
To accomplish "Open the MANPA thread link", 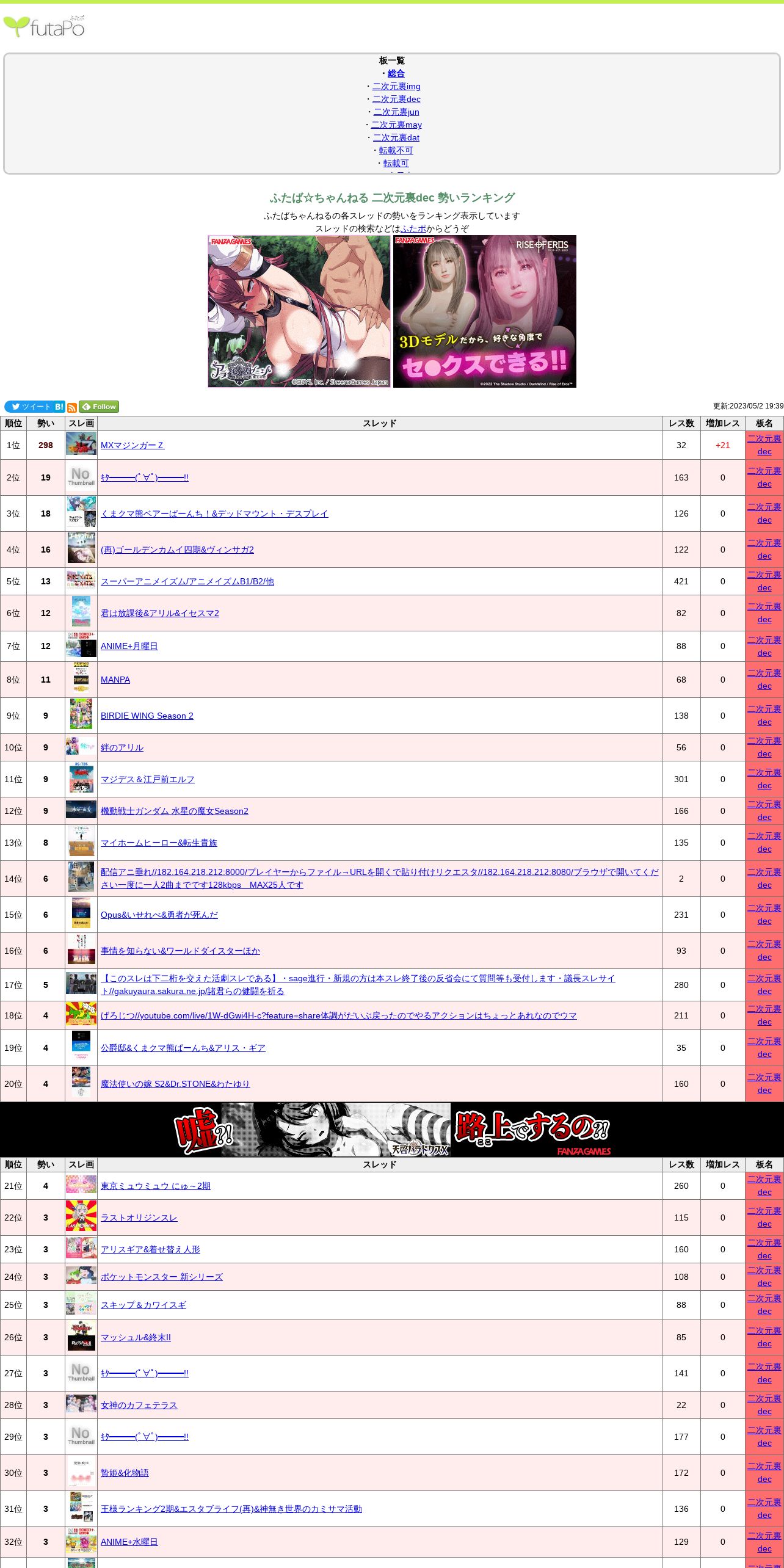I will click(115, 680).
